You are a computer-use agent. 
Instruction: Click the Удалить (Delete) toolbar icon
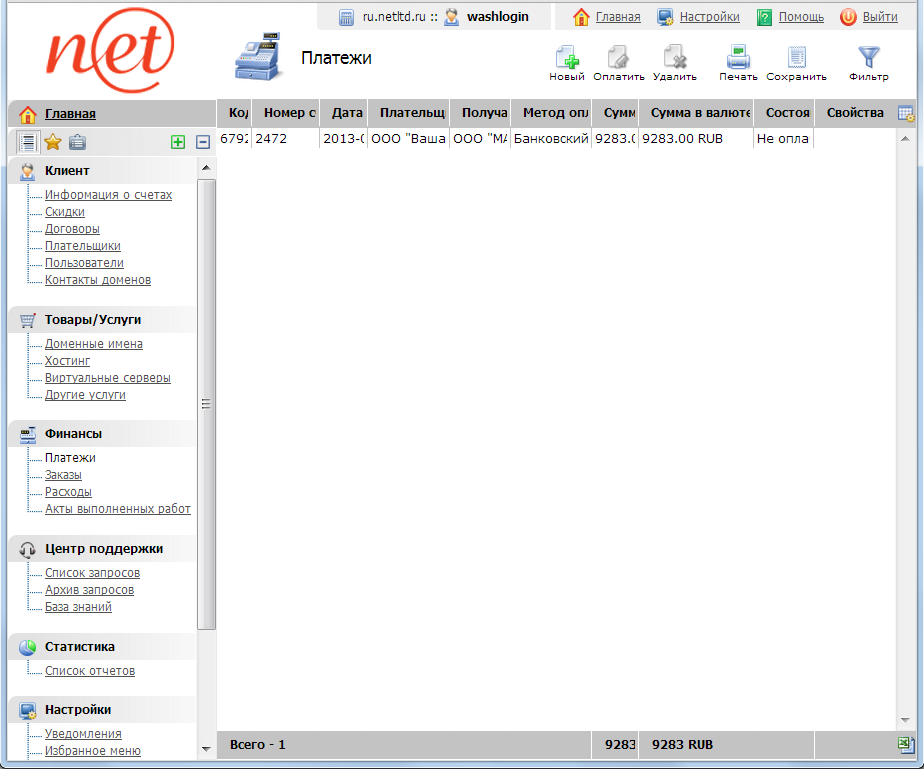point(674,60)
